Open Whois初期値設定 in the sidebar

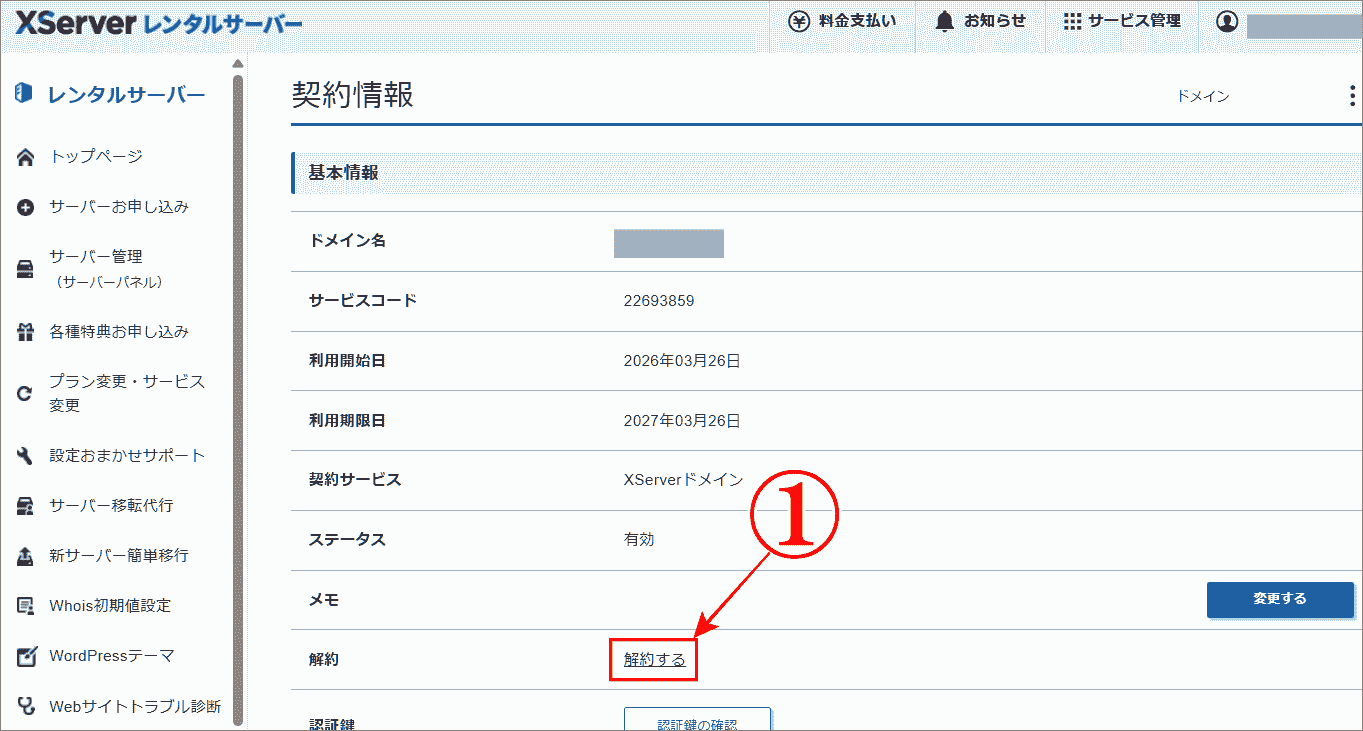110,605
